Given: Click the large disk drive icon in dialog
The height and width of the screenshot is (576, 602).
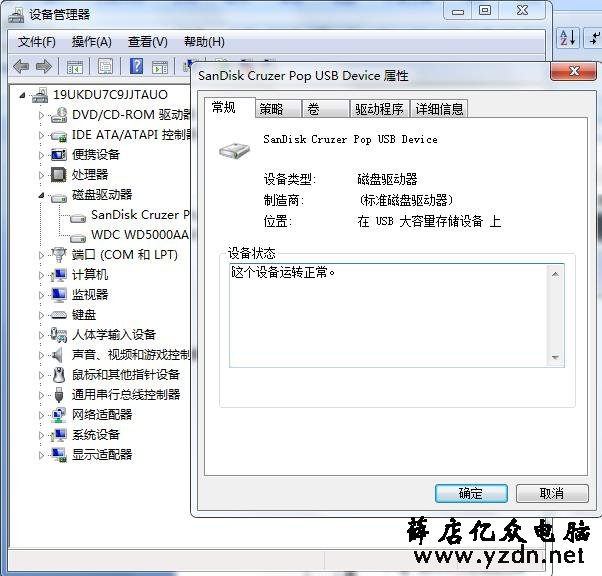Looking at the screenshot, I should click(235, 150).
